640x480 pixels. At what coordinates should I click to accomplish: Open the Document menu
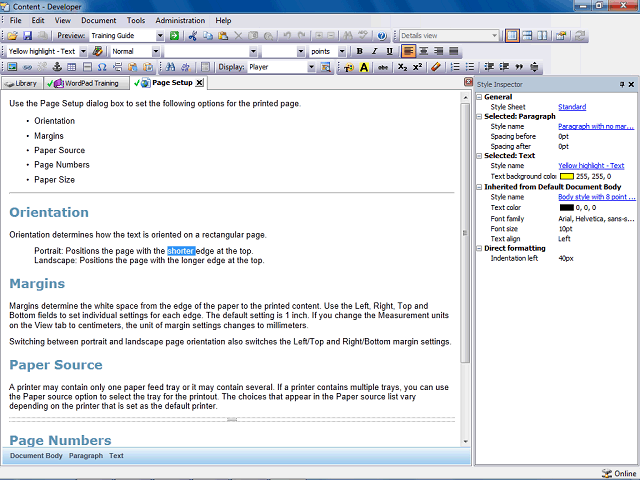click(x=98, y=20)
